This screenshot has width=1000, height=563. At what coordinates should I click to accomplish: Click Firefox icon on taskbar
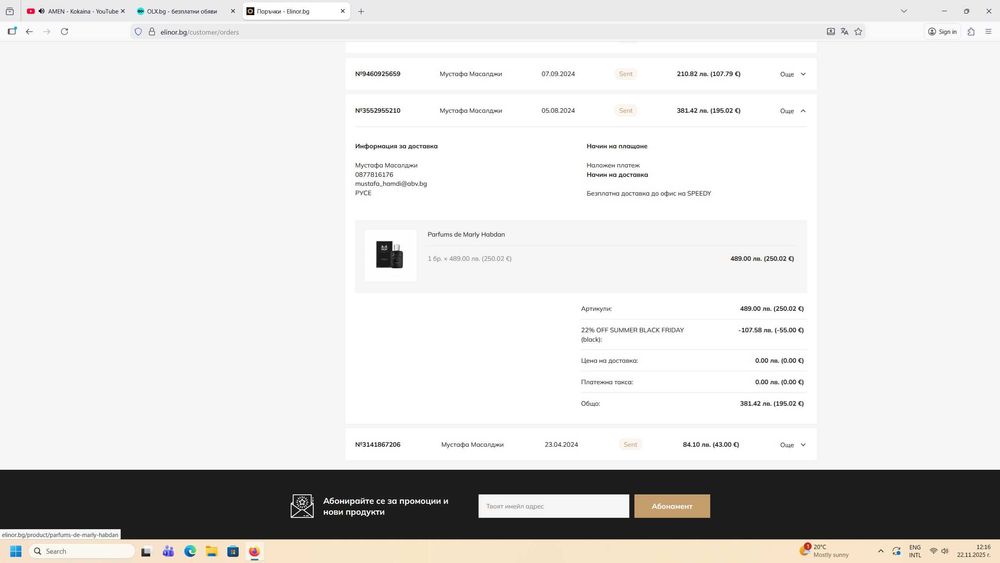point(254,552)
